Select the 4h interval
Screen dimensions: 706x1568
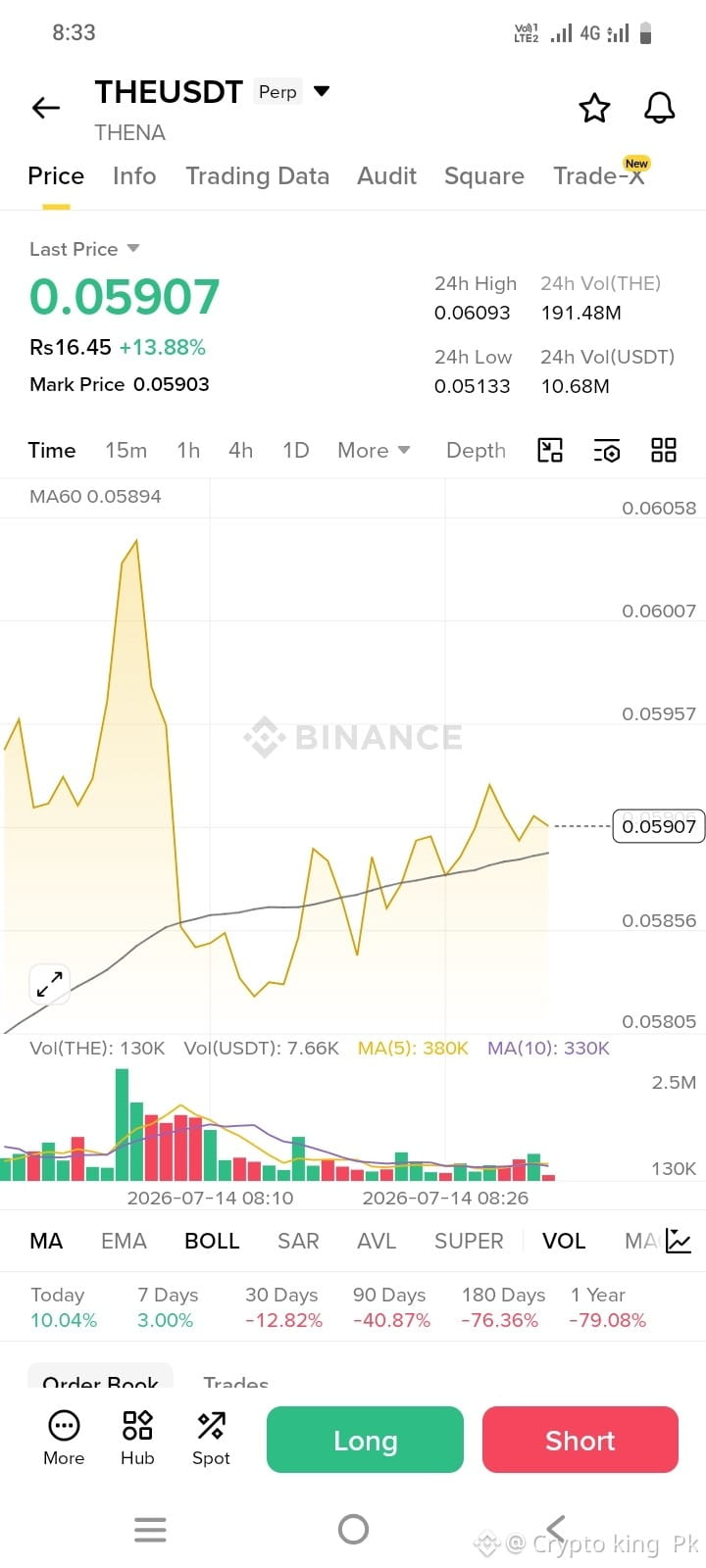[x=241, y=450]
